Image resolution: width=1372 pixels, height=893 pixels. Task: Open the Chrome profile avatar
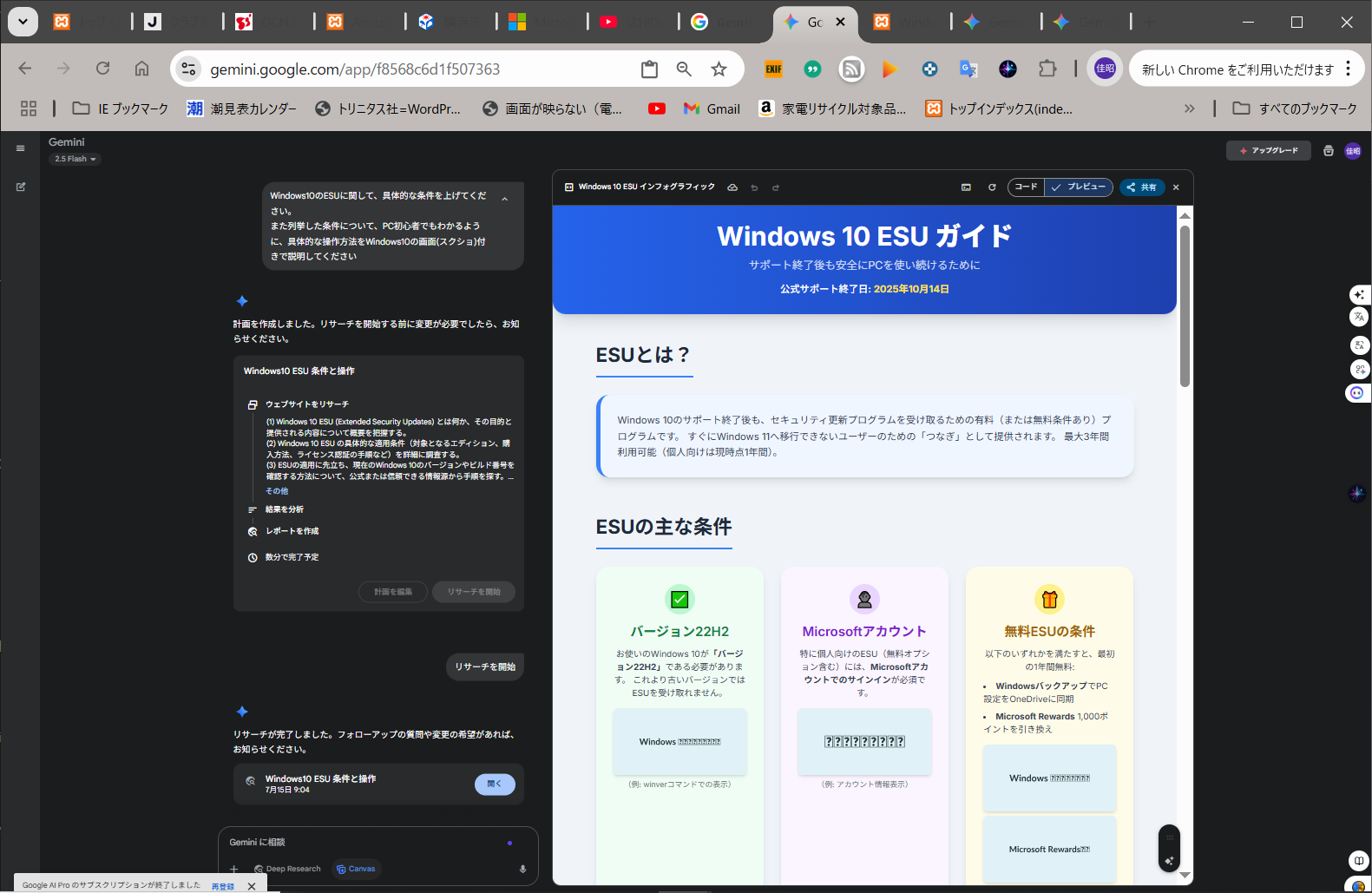[1105, 69]
